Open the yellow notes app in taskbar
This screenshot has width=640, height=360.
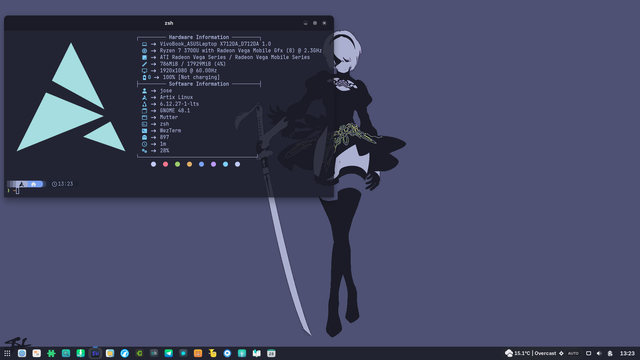[x=110, y=353]
